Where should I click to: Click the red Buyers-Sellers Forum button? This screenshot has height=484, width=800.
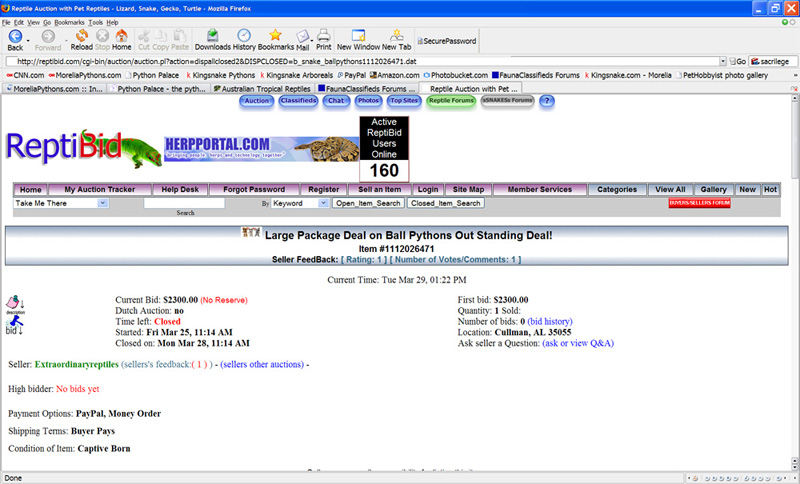coord(699,203)
